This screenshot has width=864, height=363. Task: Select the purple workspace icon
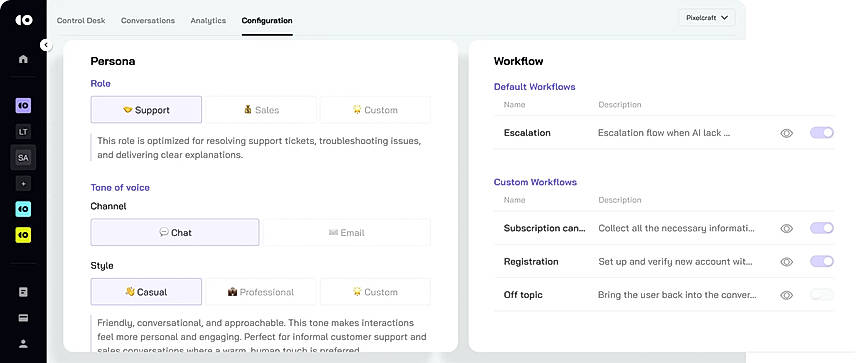pyautogui.click(x=23, y=105)
